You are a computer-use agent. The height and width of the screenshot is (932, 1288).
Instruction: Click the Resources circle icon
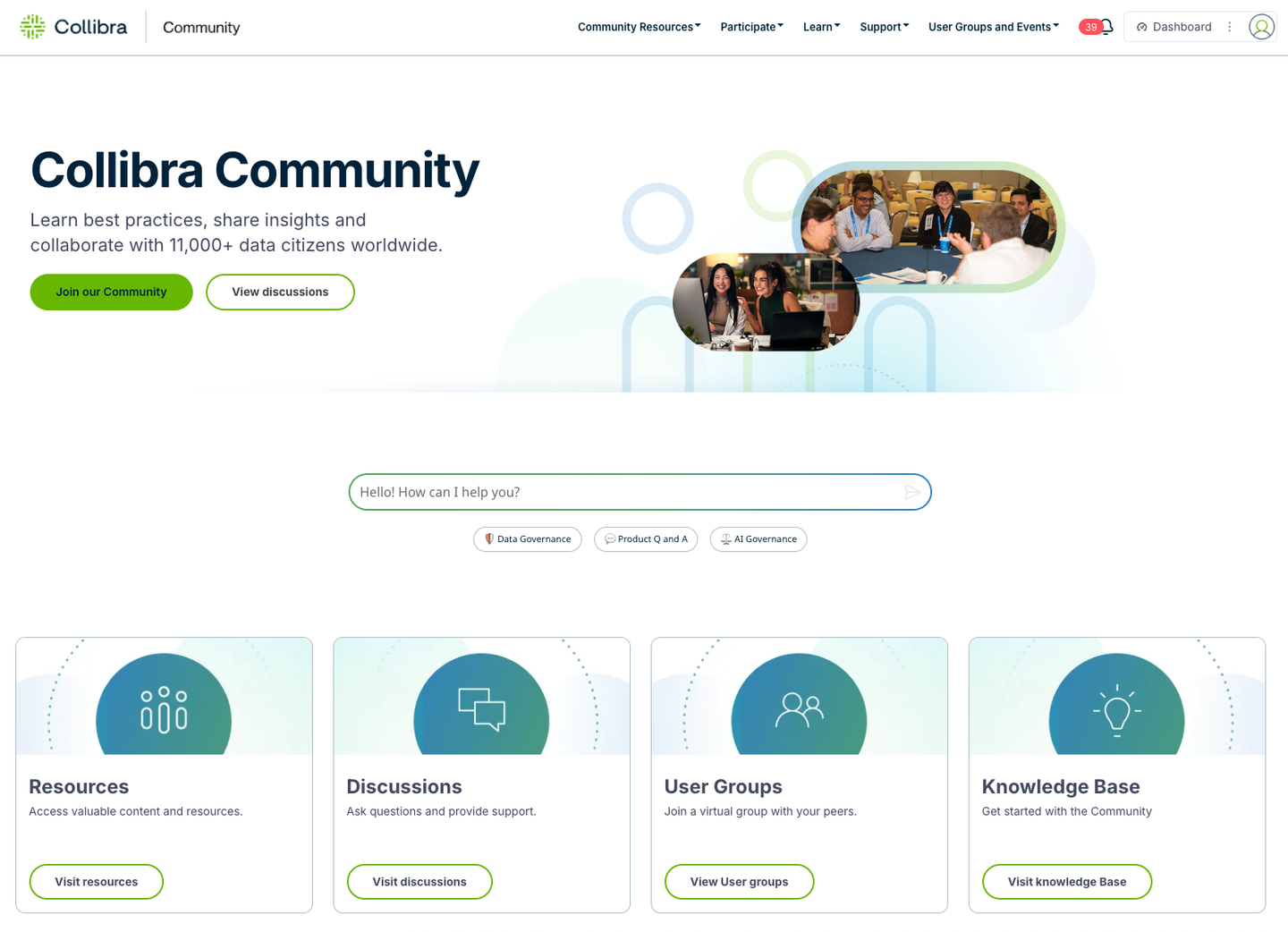(x=164, y=708)
